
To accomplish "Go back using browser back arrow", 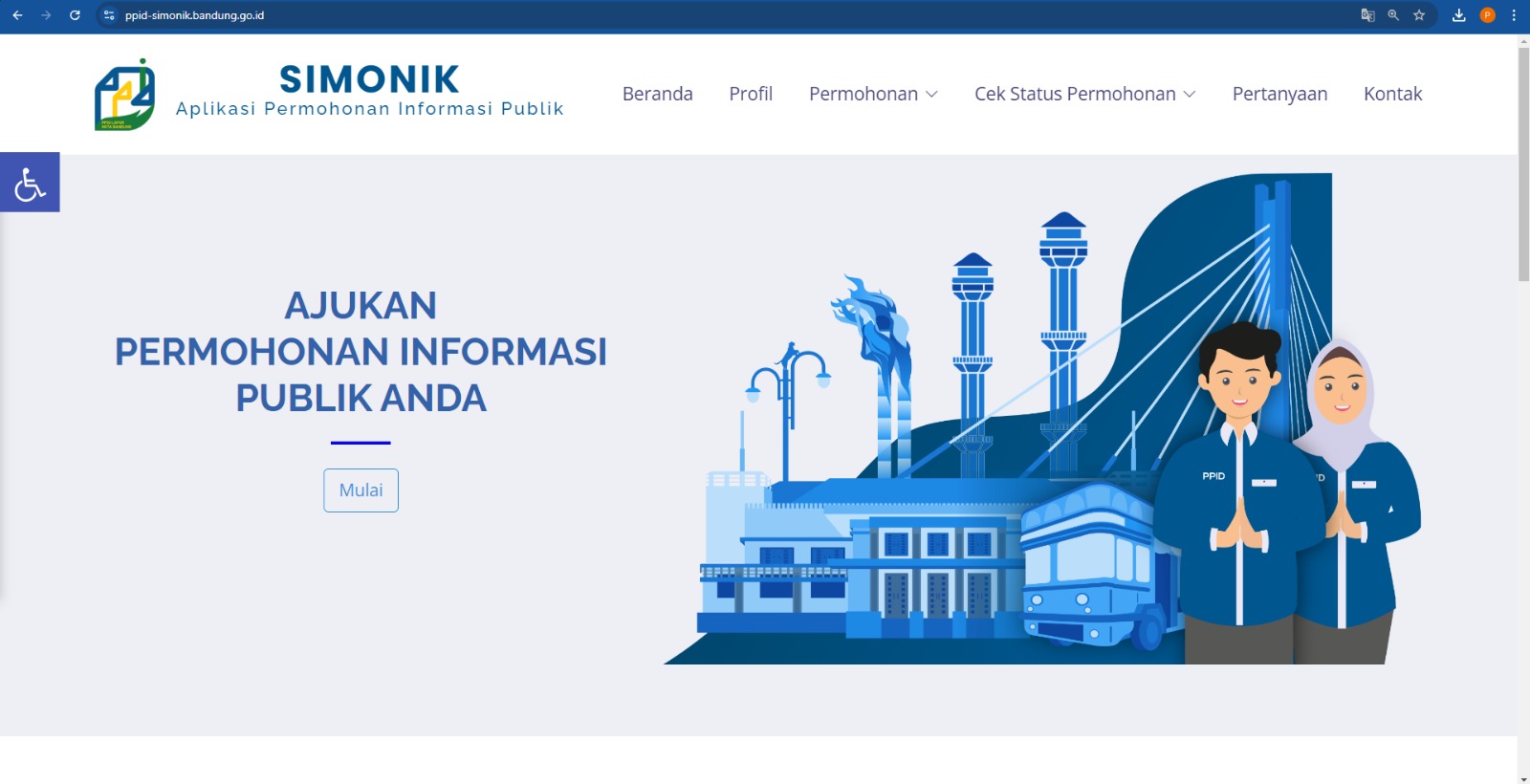I will coord(17,15).
